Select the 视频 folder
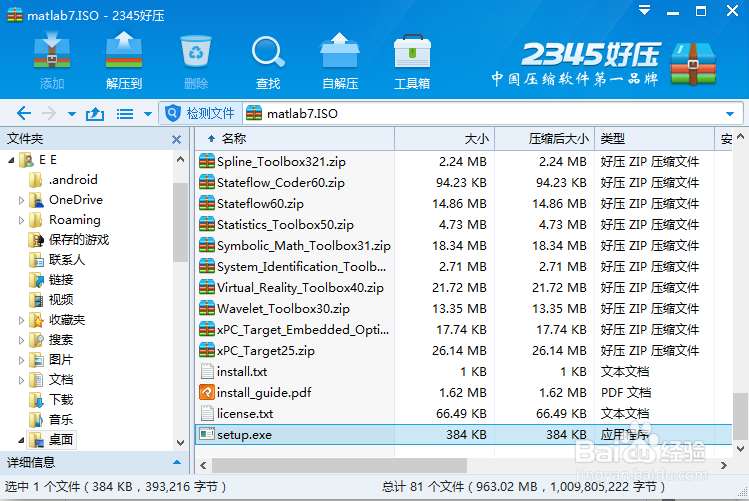Screen dimensions: 749x501 [51, 300]
